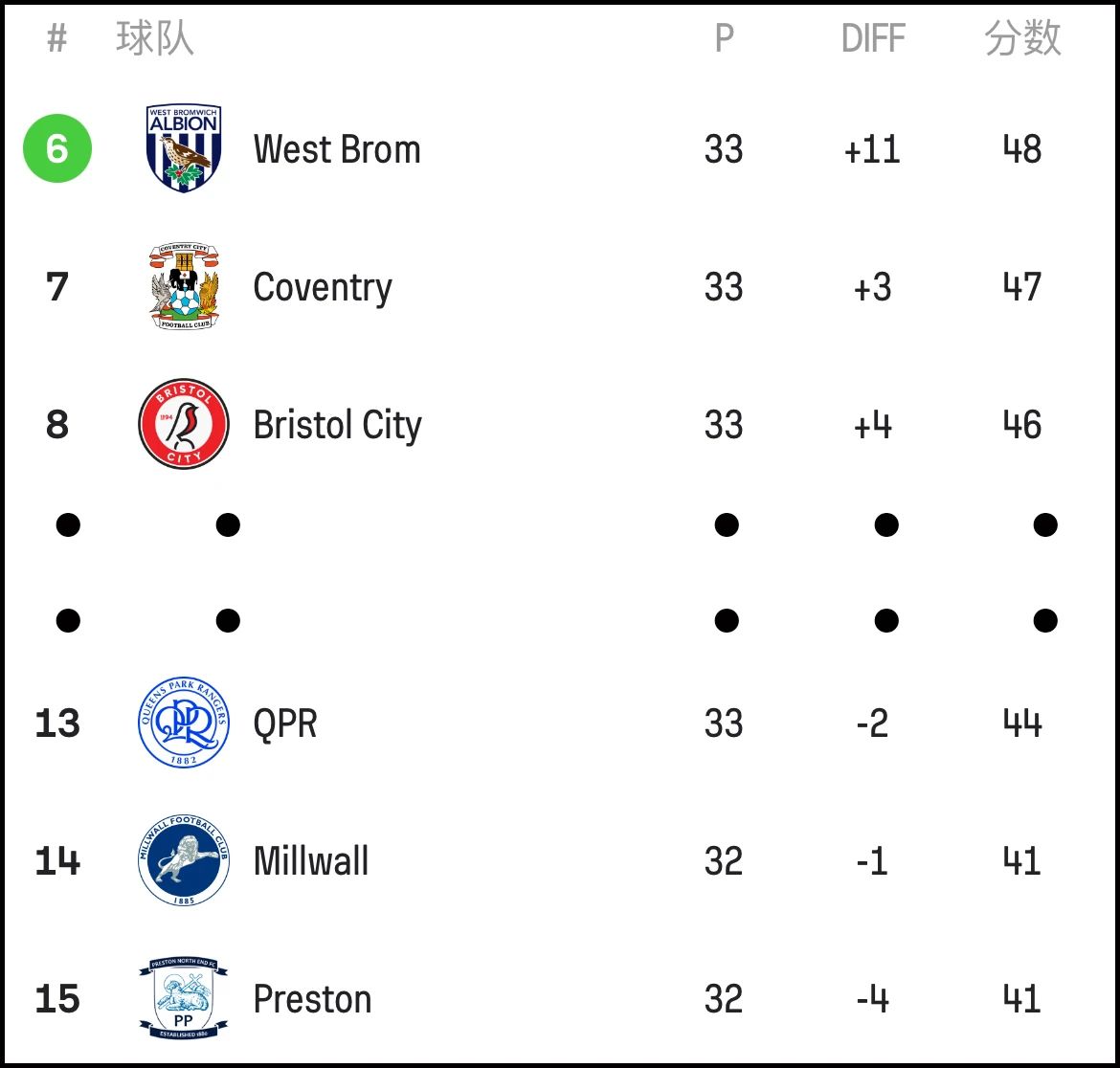Click the Millwall Football Club crest

point(184,860)
